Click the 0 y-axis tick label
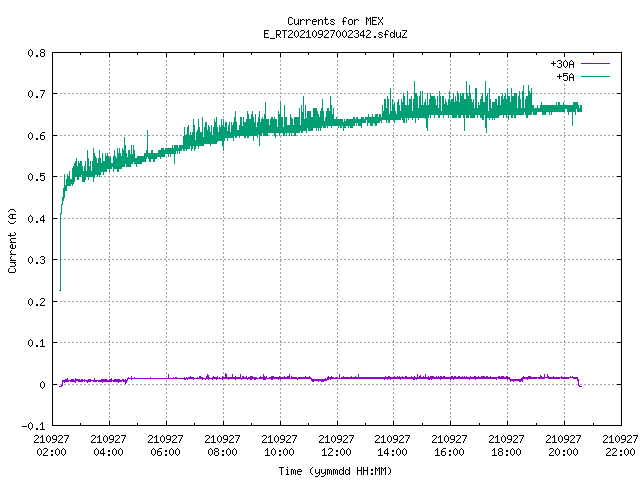This screenshot has width=640, height=480. (x=42, y=384)
